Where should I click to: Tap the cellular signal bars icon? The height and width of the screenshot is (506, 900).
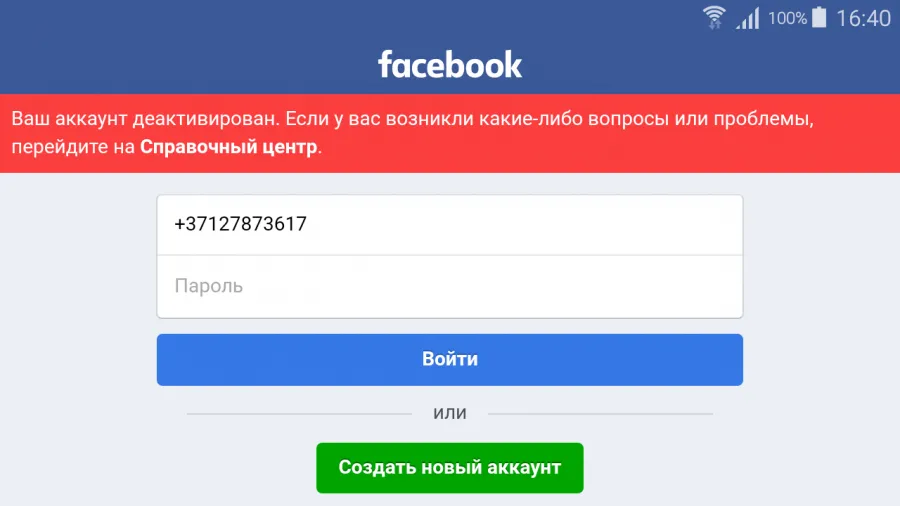[748, 18]
